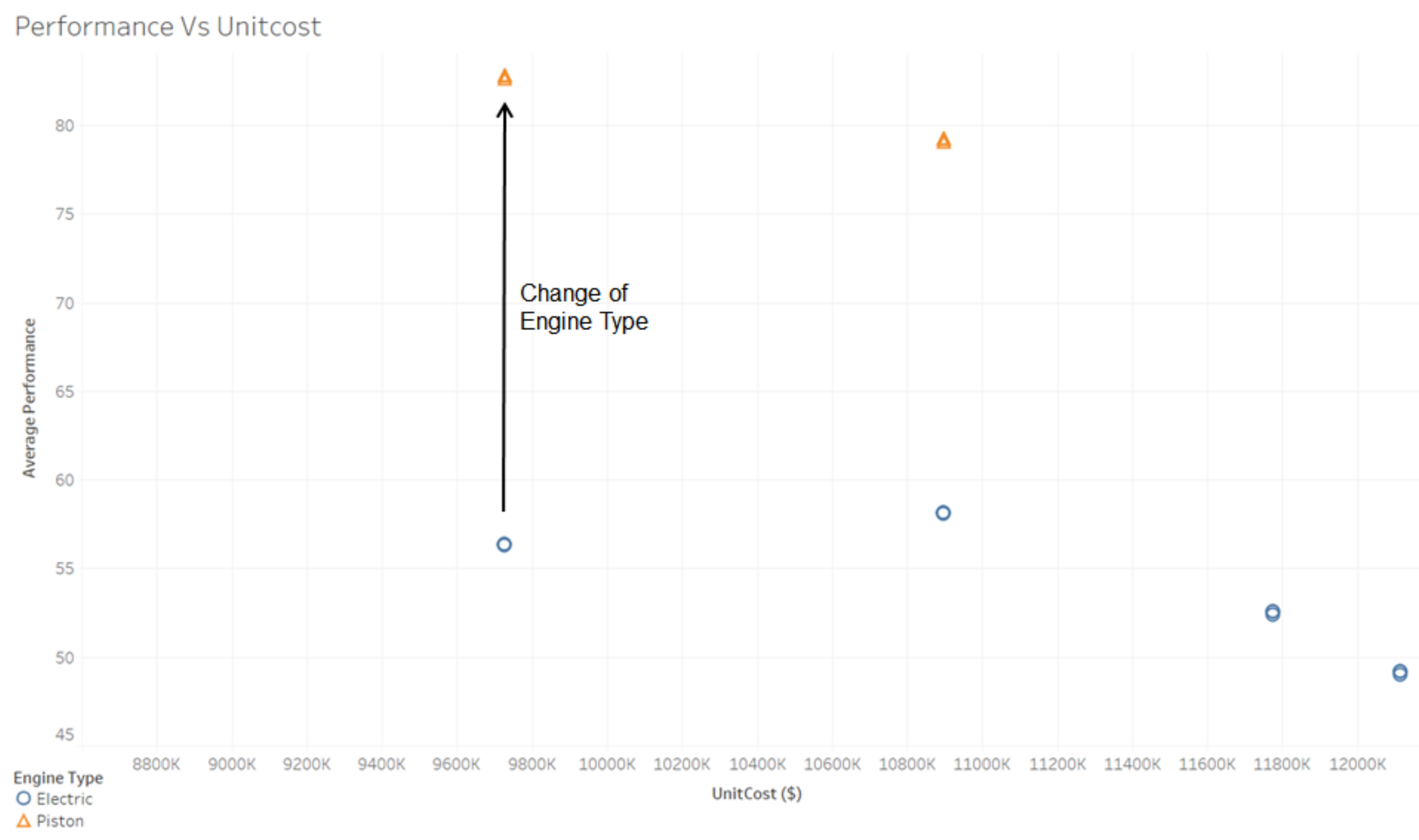Click the lowest Electric circle at far right
This screenshot has height=840, width=1419.
[1399, 673]
